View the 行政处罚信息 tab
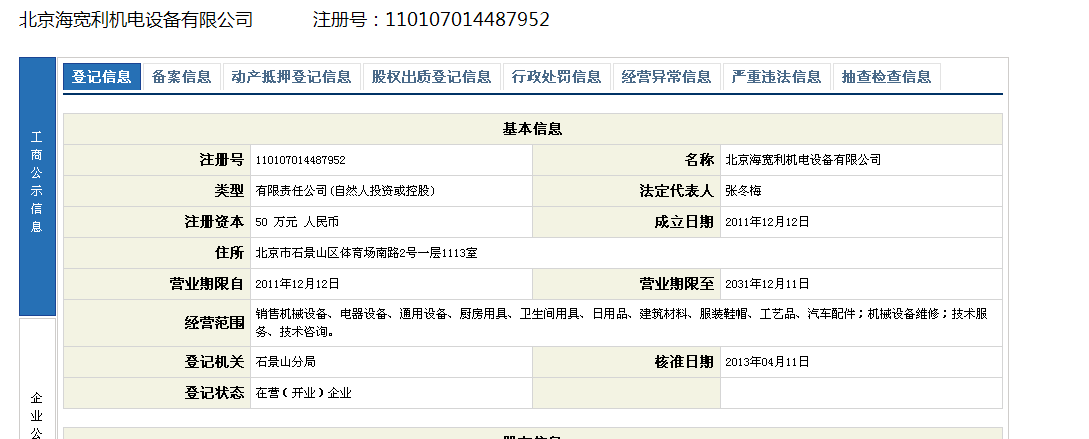 tap(556, 77)
